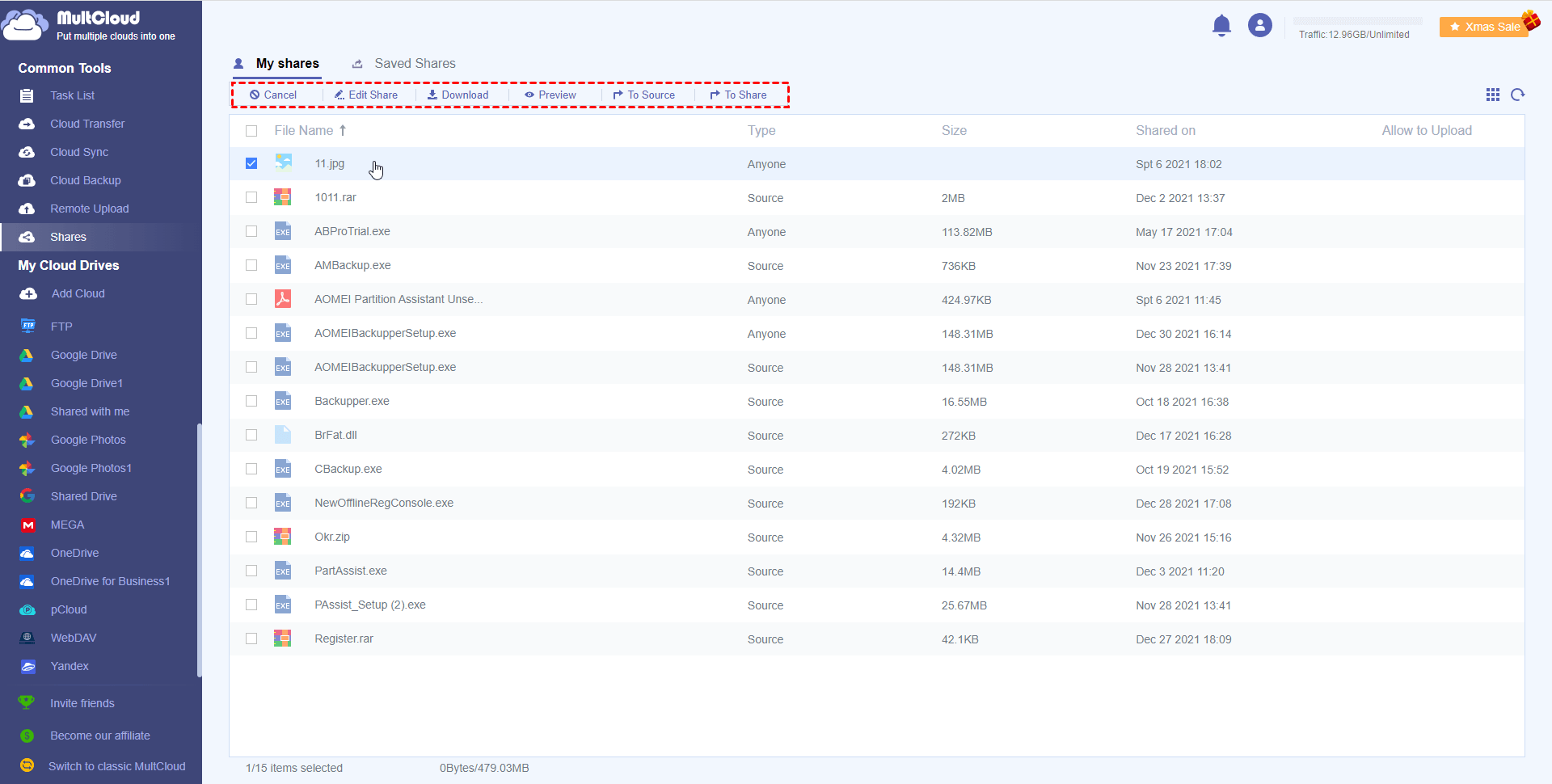
Task: Click Add Cloud in sidebar
Action: [78, 293]
